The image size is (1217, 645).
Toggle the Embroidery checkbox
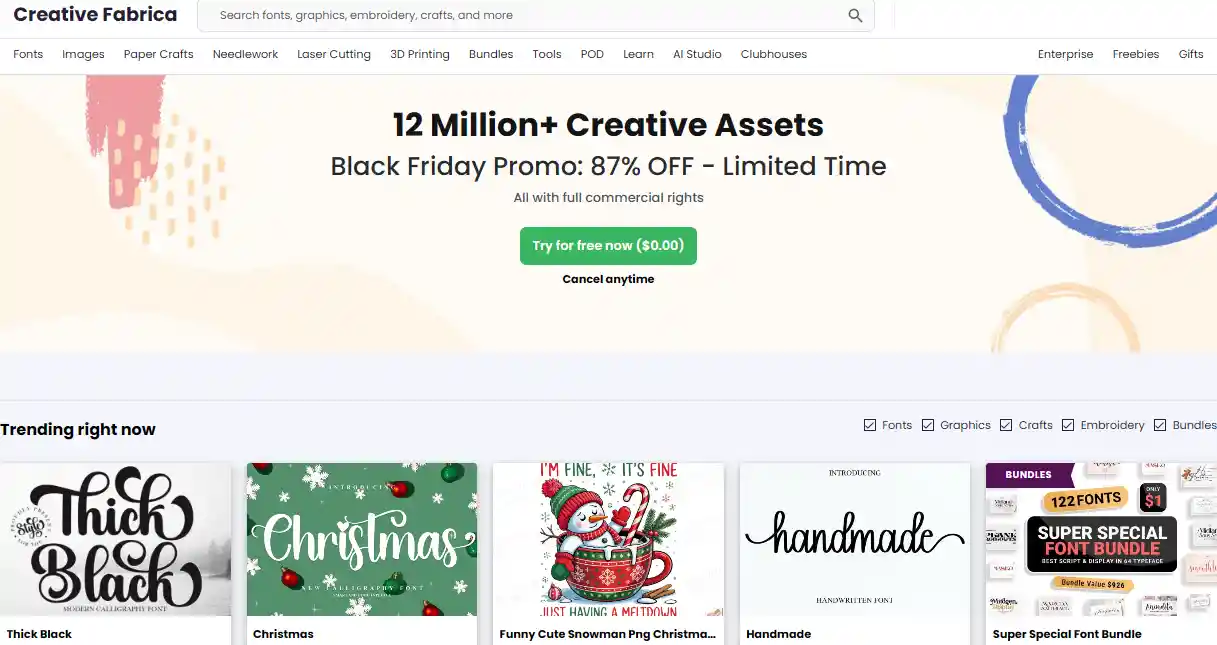coord(1067,424)
